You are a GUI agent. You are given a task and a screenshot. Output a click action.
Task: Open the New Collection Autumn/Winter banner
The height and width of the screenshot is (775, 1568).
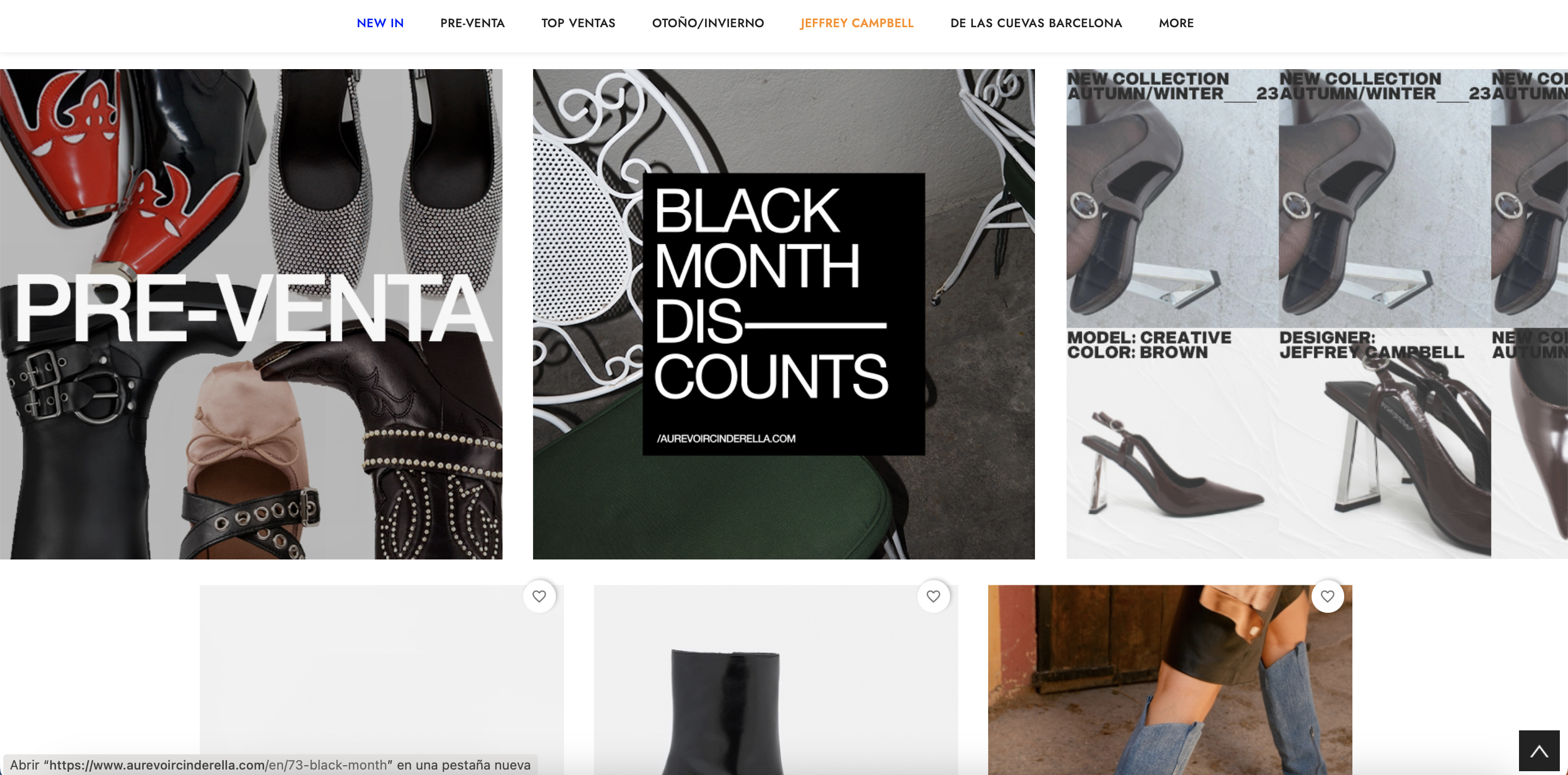pos(1316,314)
